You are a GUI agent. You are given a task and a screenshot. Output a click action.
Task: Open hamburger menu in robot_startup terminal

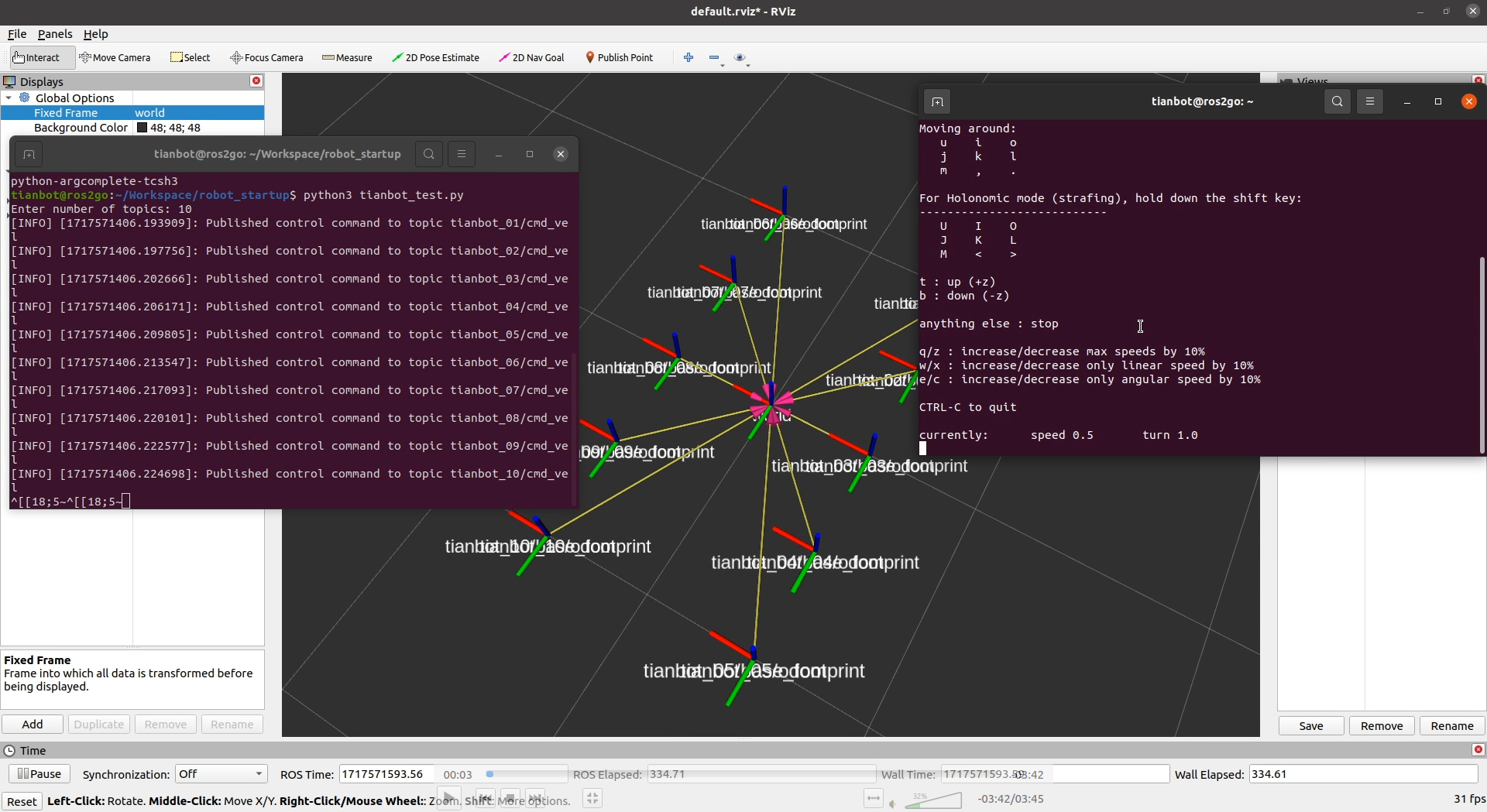click(x=462, y=154)
